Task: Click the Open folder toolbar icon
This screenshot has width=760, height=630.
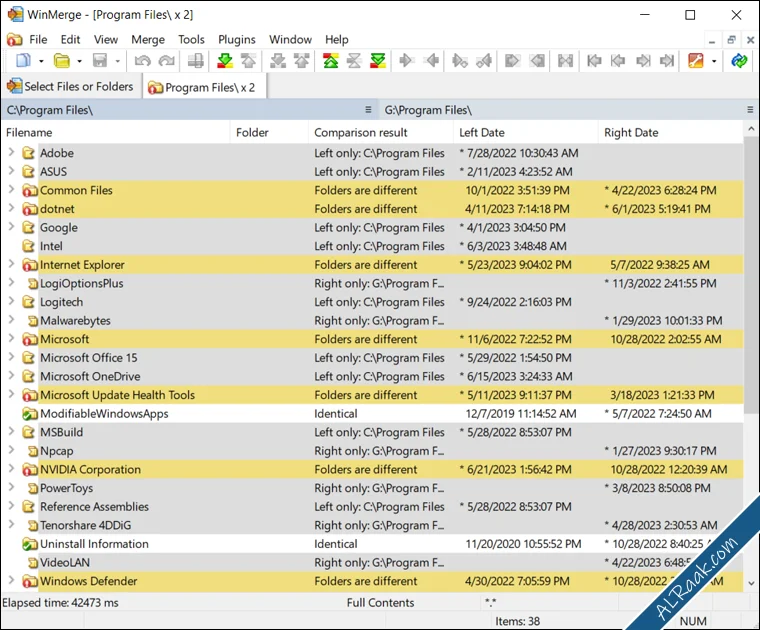Action: point(62,61)
